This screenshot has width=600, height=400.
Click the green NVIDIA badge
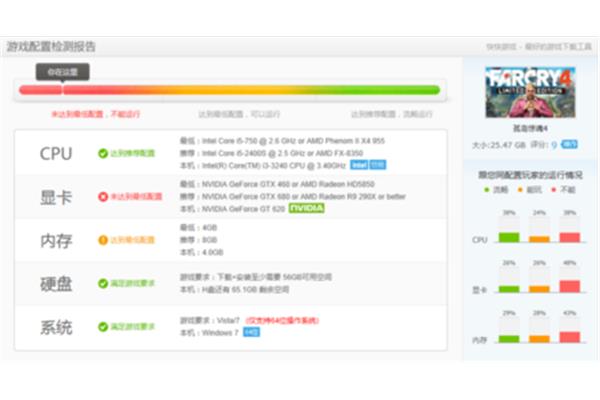(x=307, y=208)
